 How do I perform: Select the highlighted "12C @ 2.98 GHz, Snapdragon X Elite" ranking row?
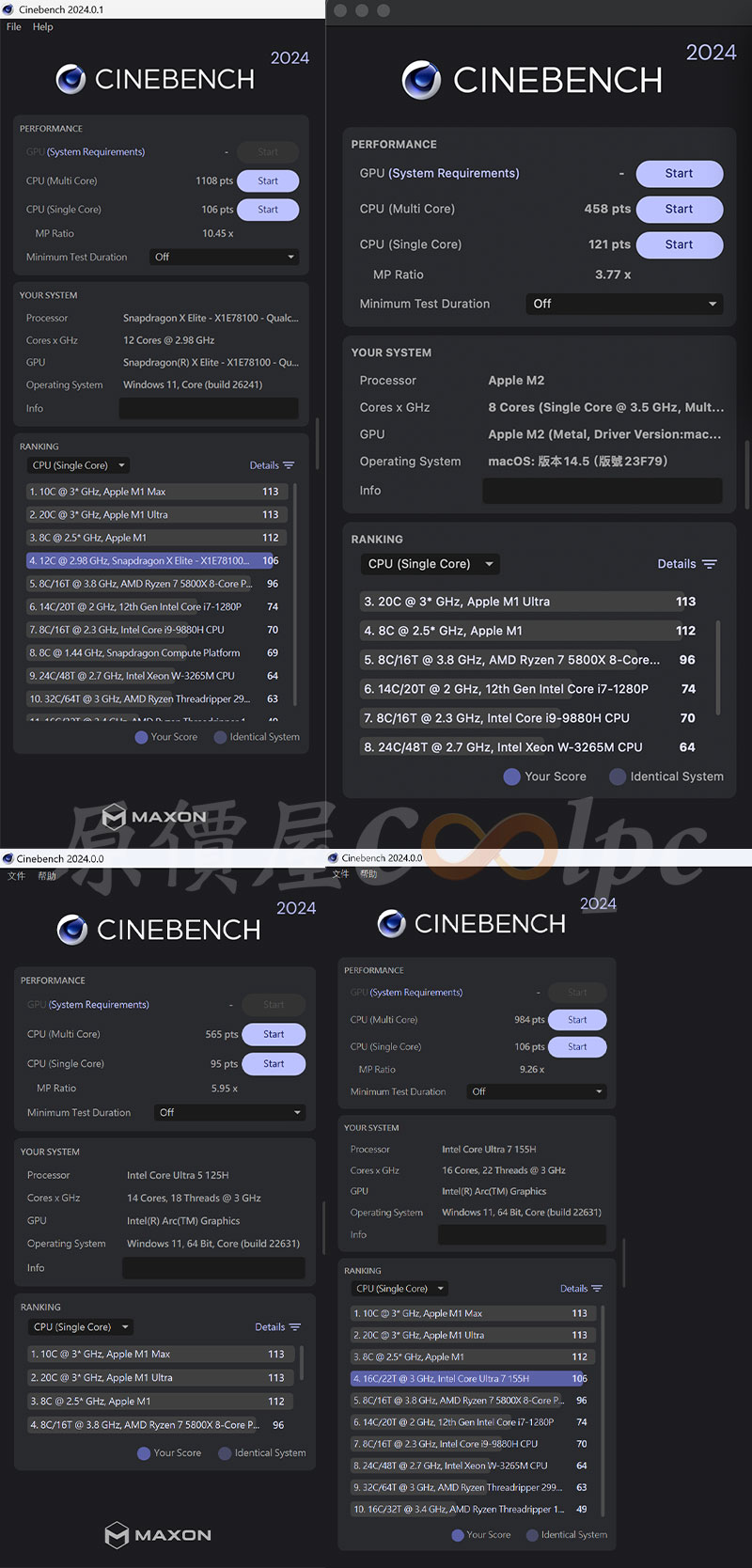(x=154, y=560)
